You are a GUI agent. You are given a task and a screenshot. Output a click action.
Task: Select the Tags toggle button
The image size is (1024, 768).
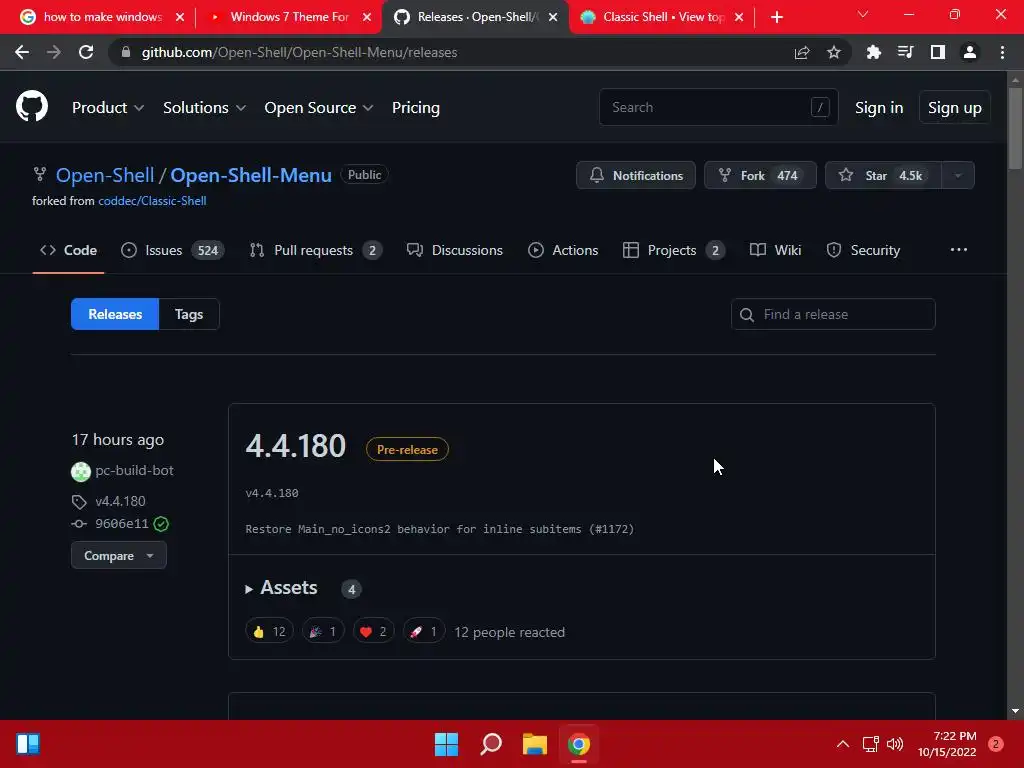click(189, 314)
